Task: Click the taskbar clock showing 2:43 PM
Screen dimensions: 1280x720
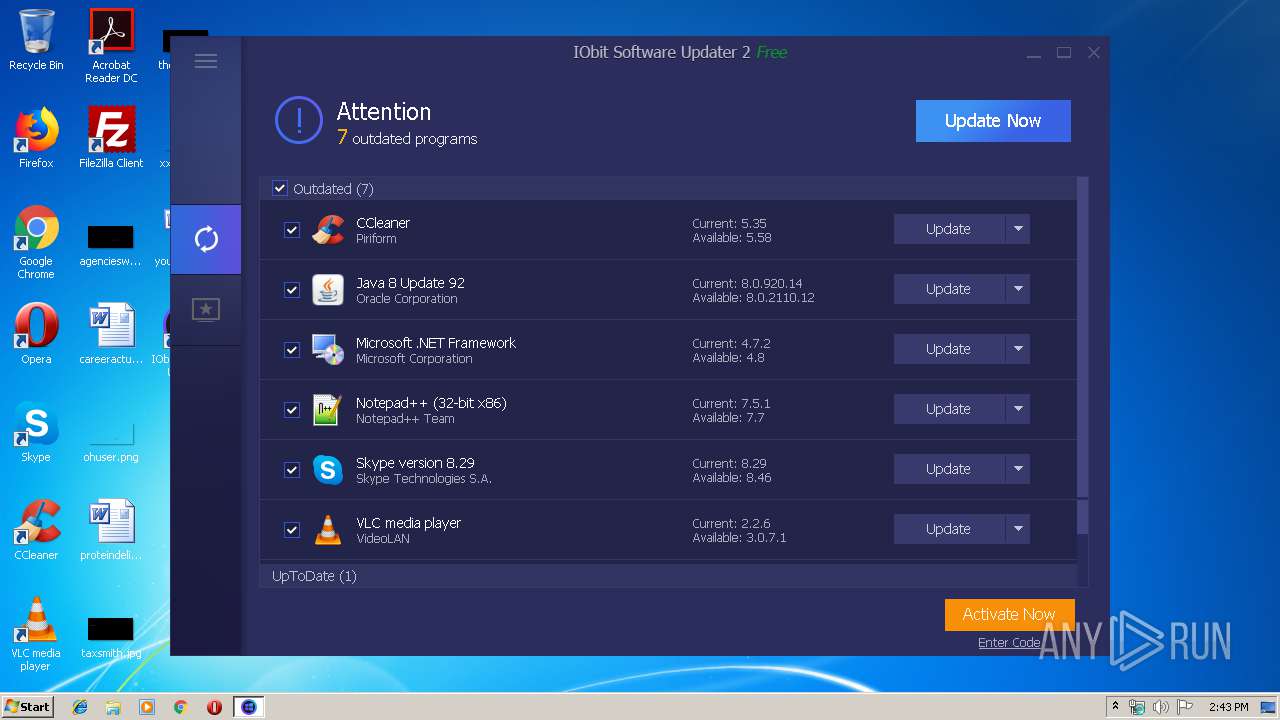Action: pyautogui.click(x=1228, y=707)
